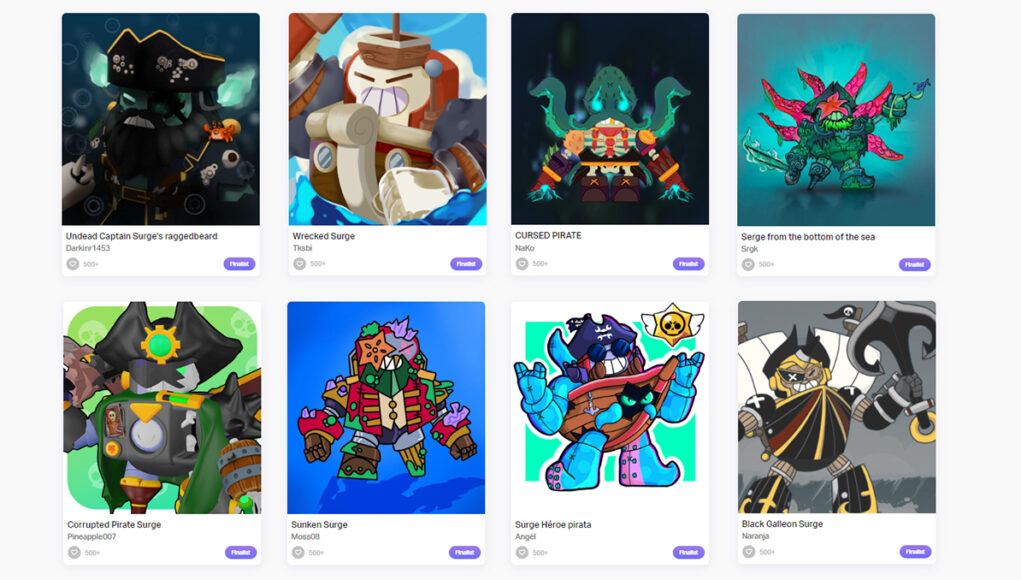The image size is (1021, 580).
Task: Open author Naranja's profile link
Action: pyautogui.click(x=755, y=536)
